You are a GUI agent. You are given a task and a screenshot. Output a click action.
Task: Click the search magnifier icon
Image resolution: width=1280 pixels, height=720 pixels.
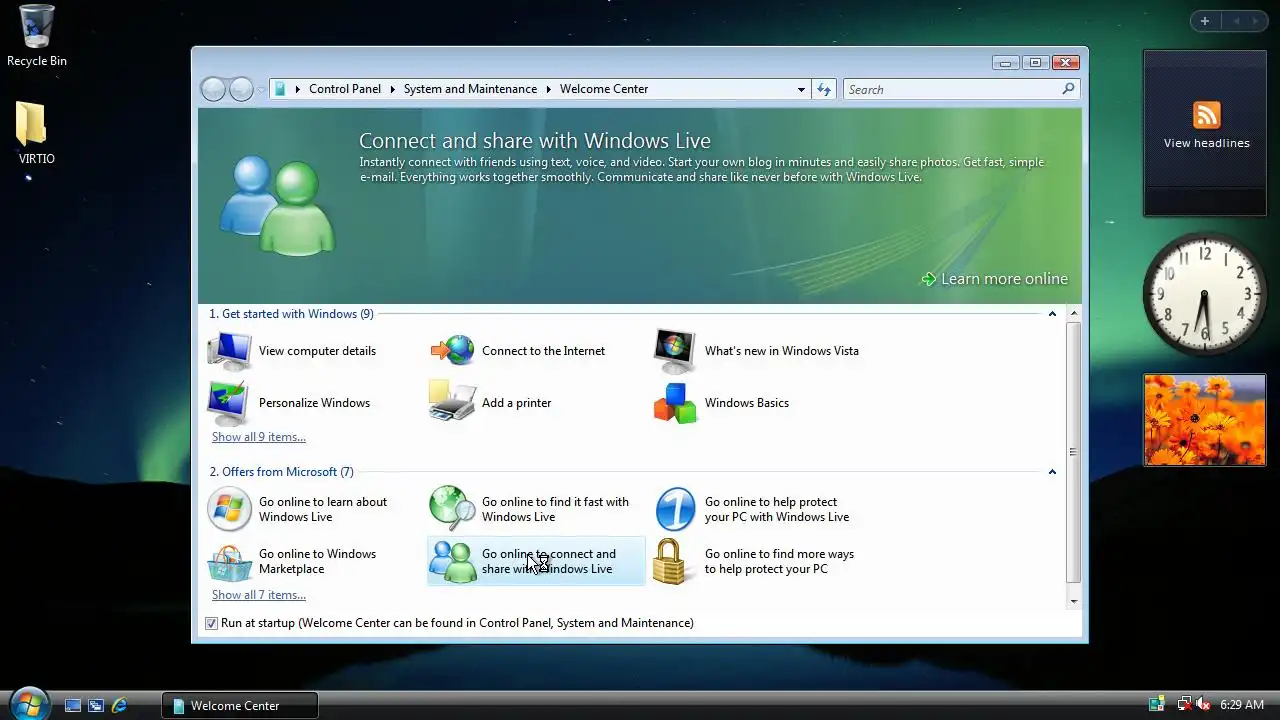point(1068,89)
